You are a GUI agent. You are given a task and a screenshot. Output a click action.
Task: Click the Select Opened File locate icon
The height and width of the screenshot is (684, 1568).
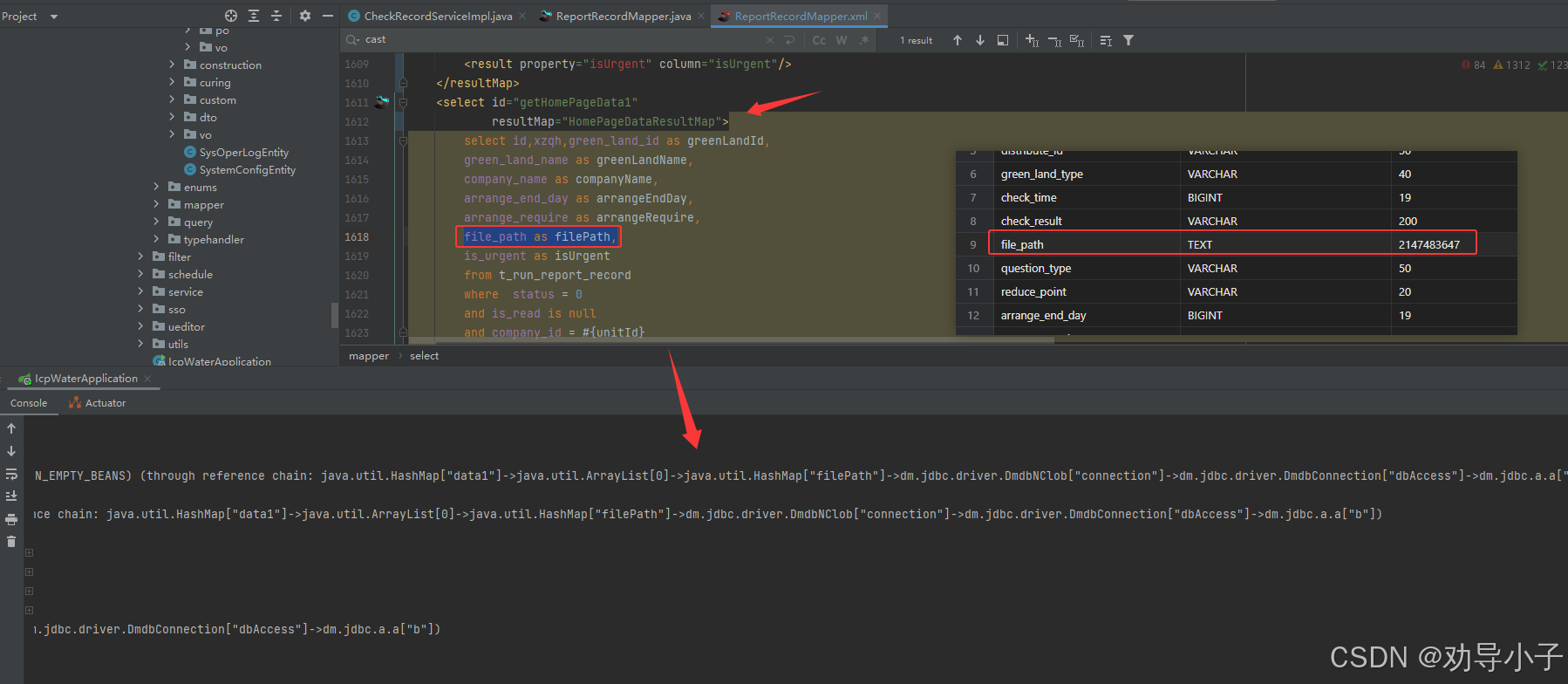pyautogui.click(x=231, y=16)
